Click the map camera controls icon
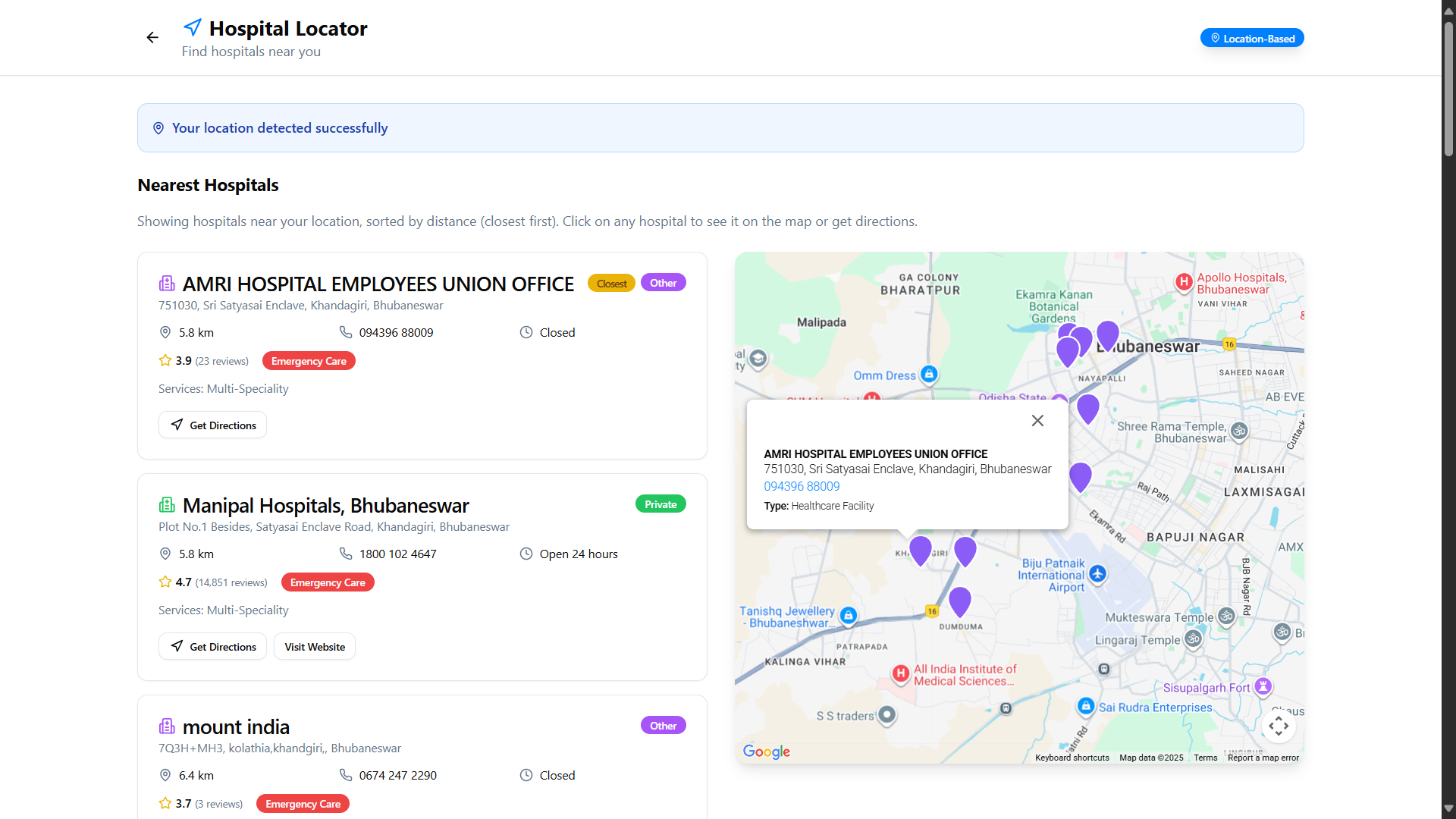 click(x=1279, y=726)
